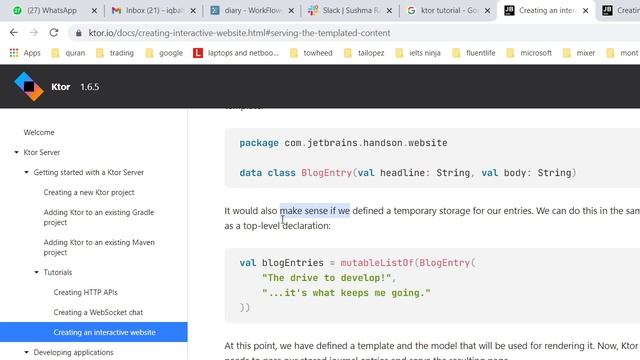Click the padlock site info icon
The image size is (640, 360).
tap(78, 33)
